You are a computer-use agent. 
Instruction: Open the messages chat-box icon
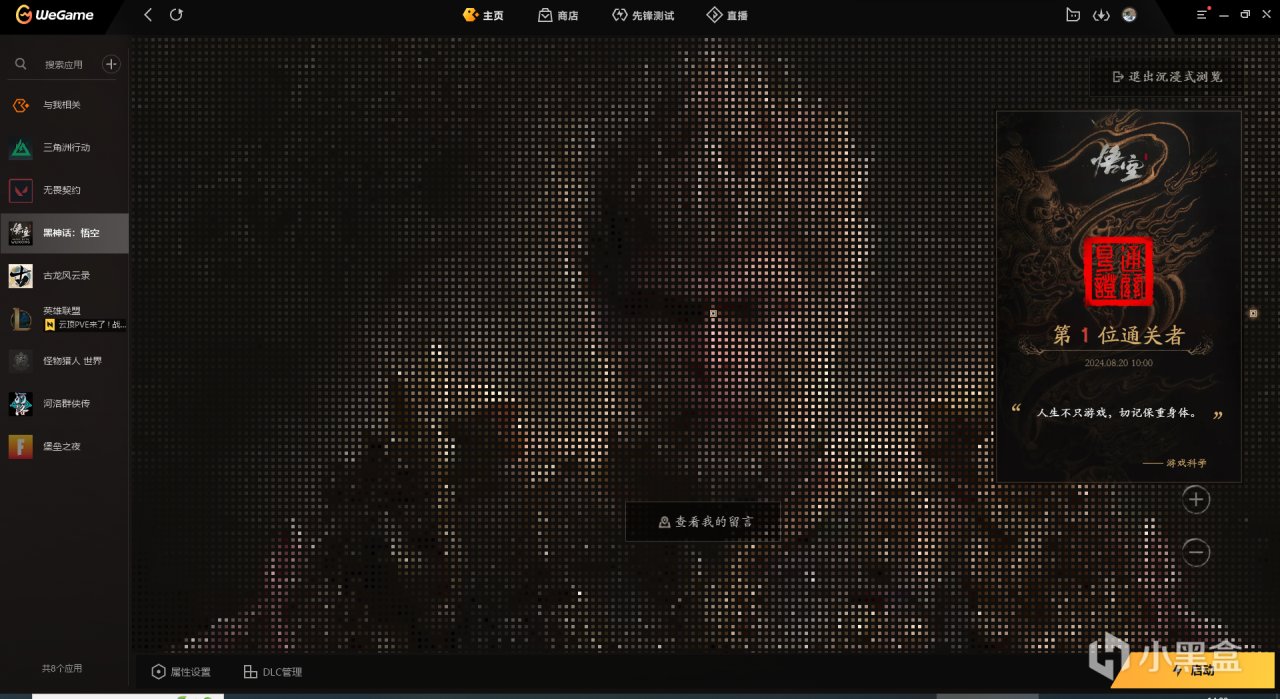(1073, 15)
